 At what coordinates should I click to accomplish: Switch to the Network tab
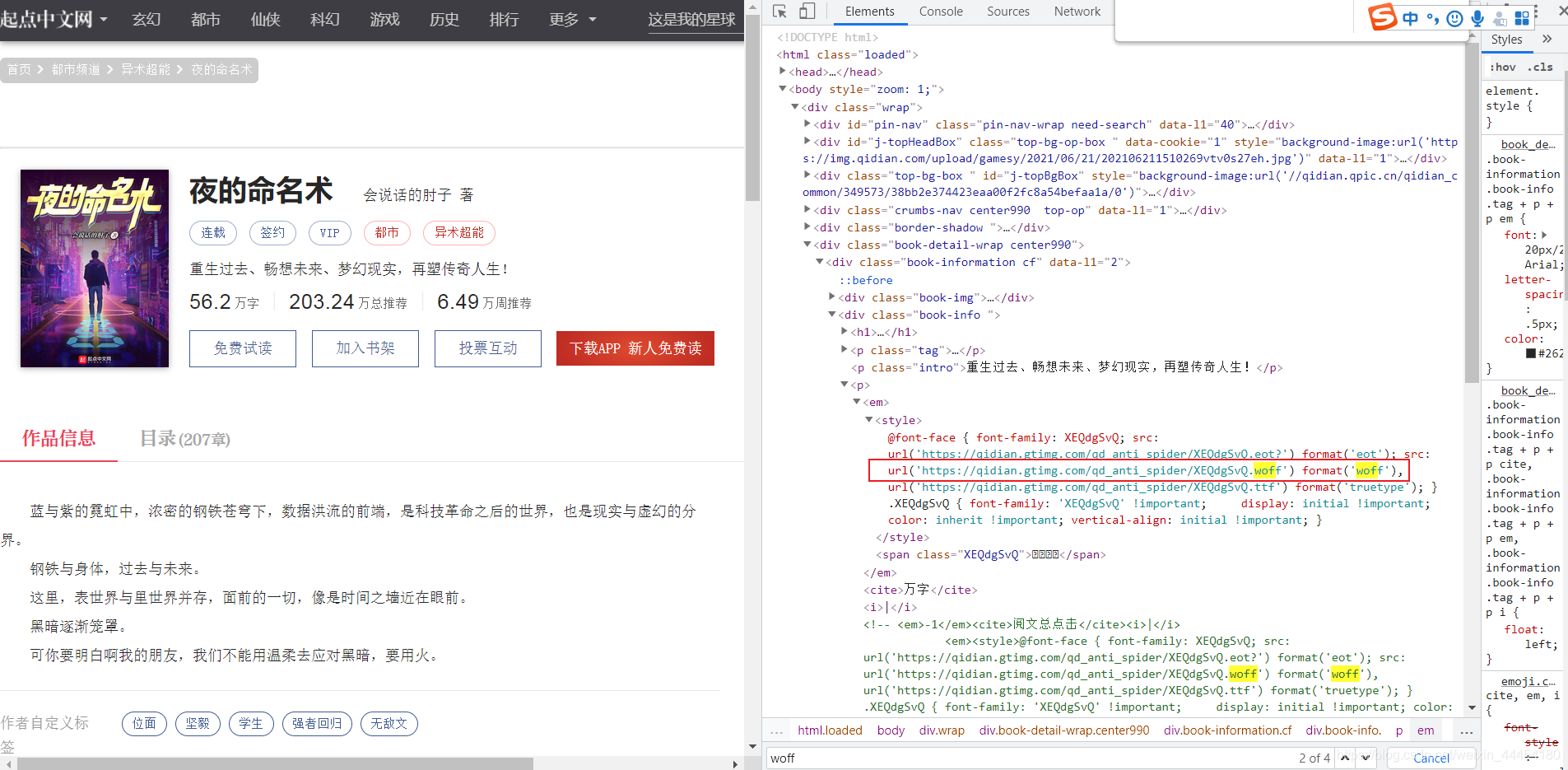tap(1077, 12)
